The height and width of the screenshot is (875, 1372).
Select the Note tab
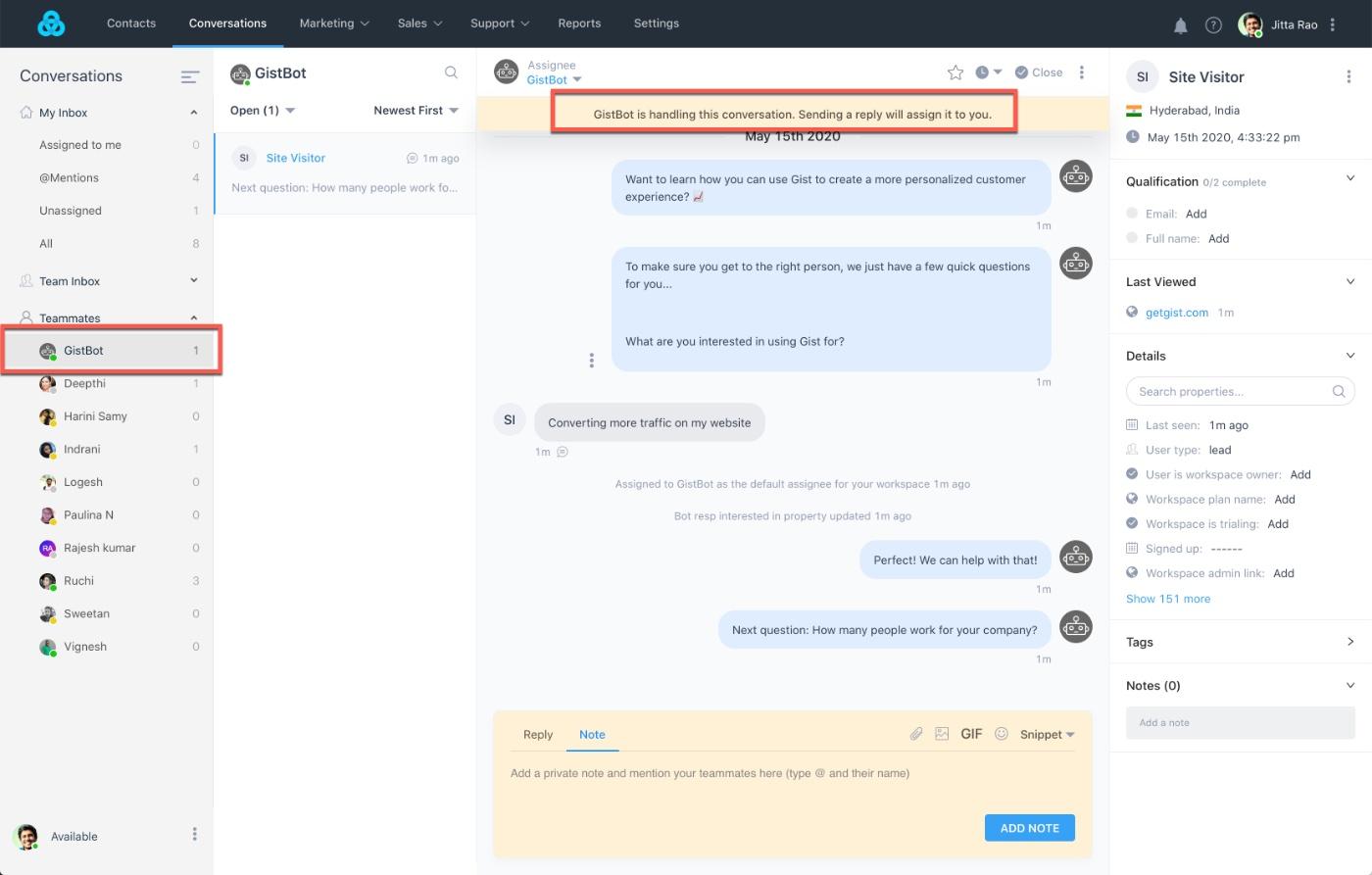(592, 735)
